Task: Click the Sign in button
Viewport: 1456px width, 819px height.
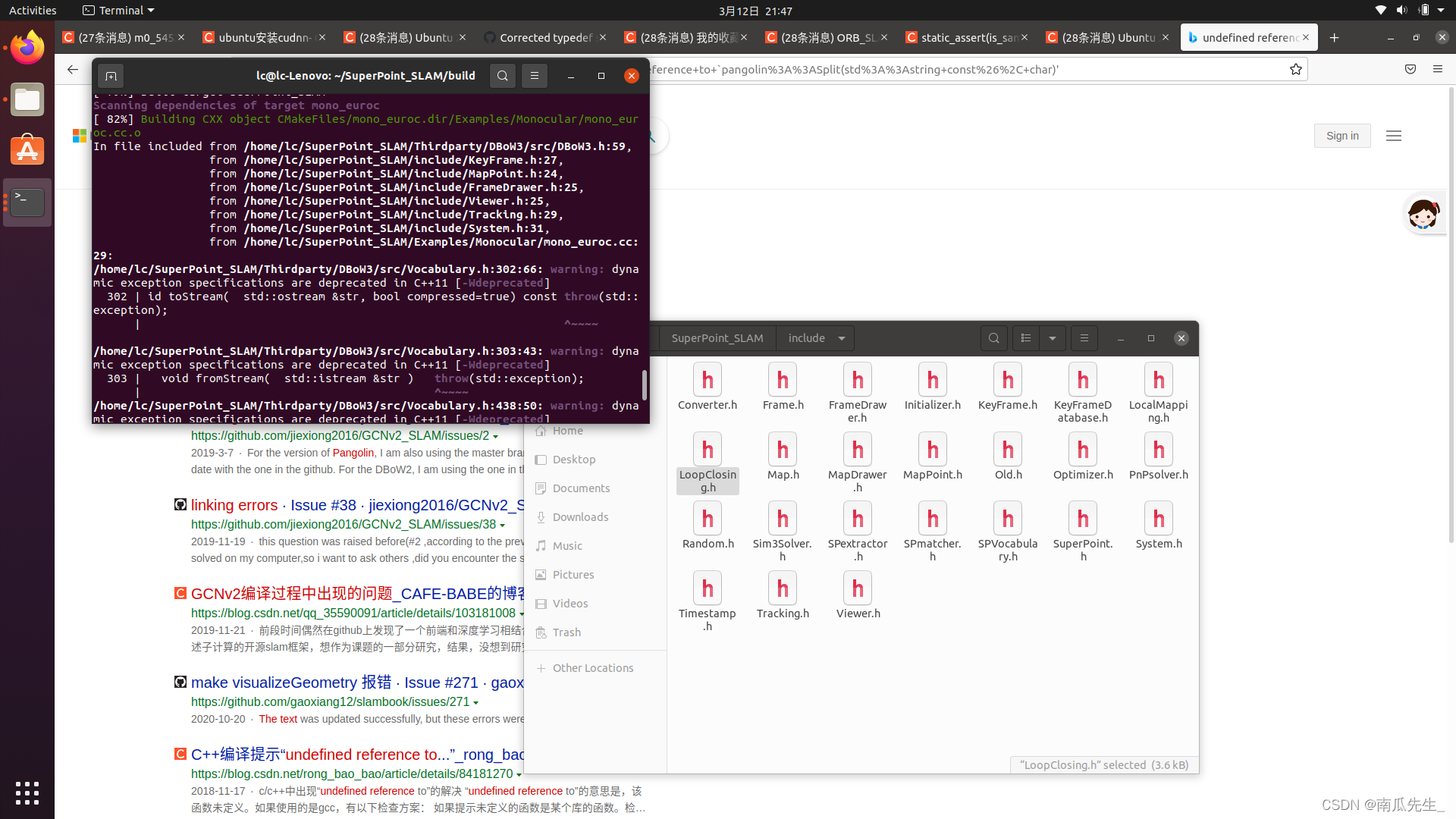Action: tap(1341, 136)
